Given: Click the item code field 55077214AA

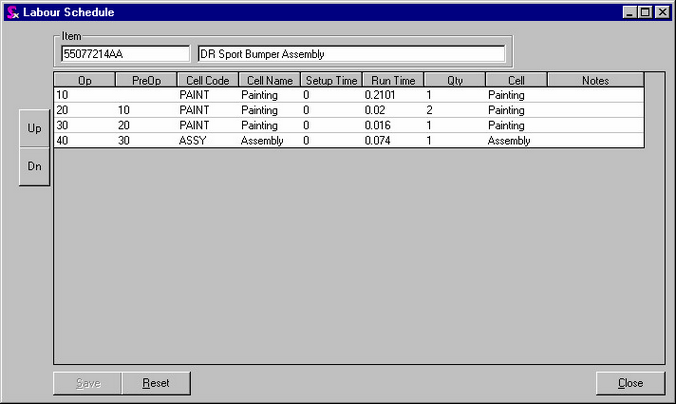Looking at the screenshot, I should tap(124, 54).
